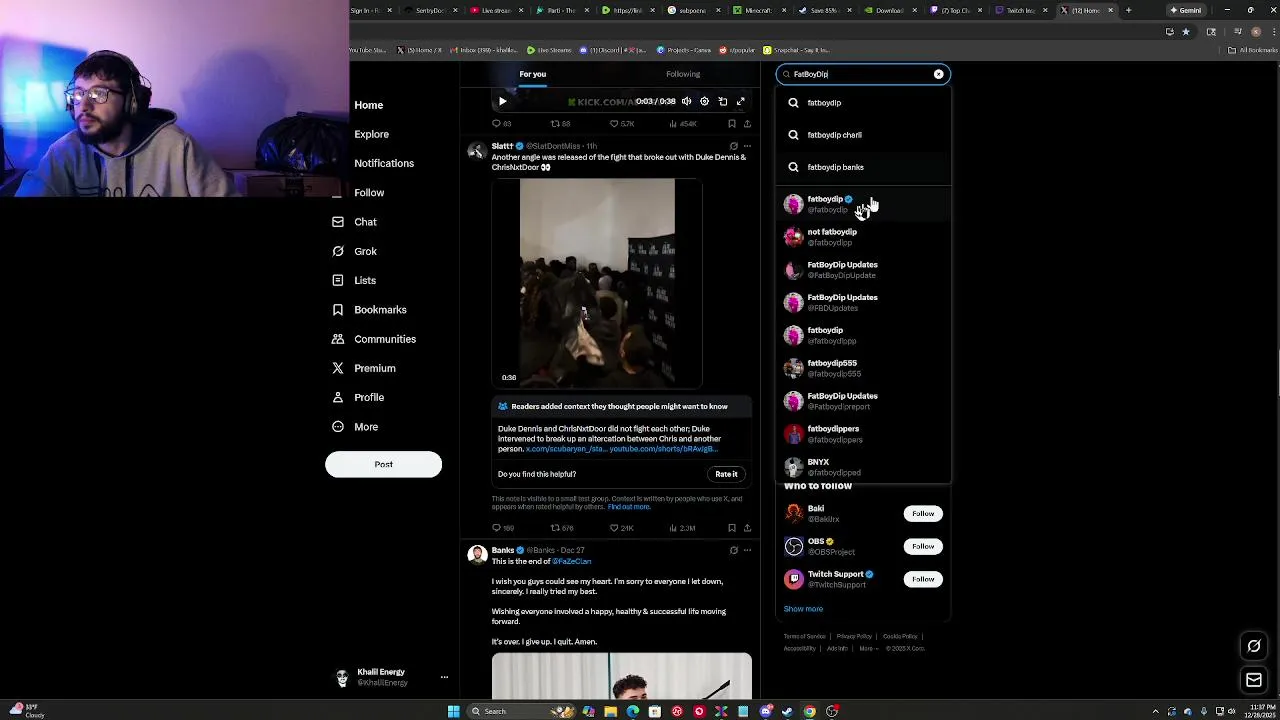The width and height of the screenshot is (1280, 720).
Task: Select the 'fatboydip' search suggestion
Action: coord(863,103)
